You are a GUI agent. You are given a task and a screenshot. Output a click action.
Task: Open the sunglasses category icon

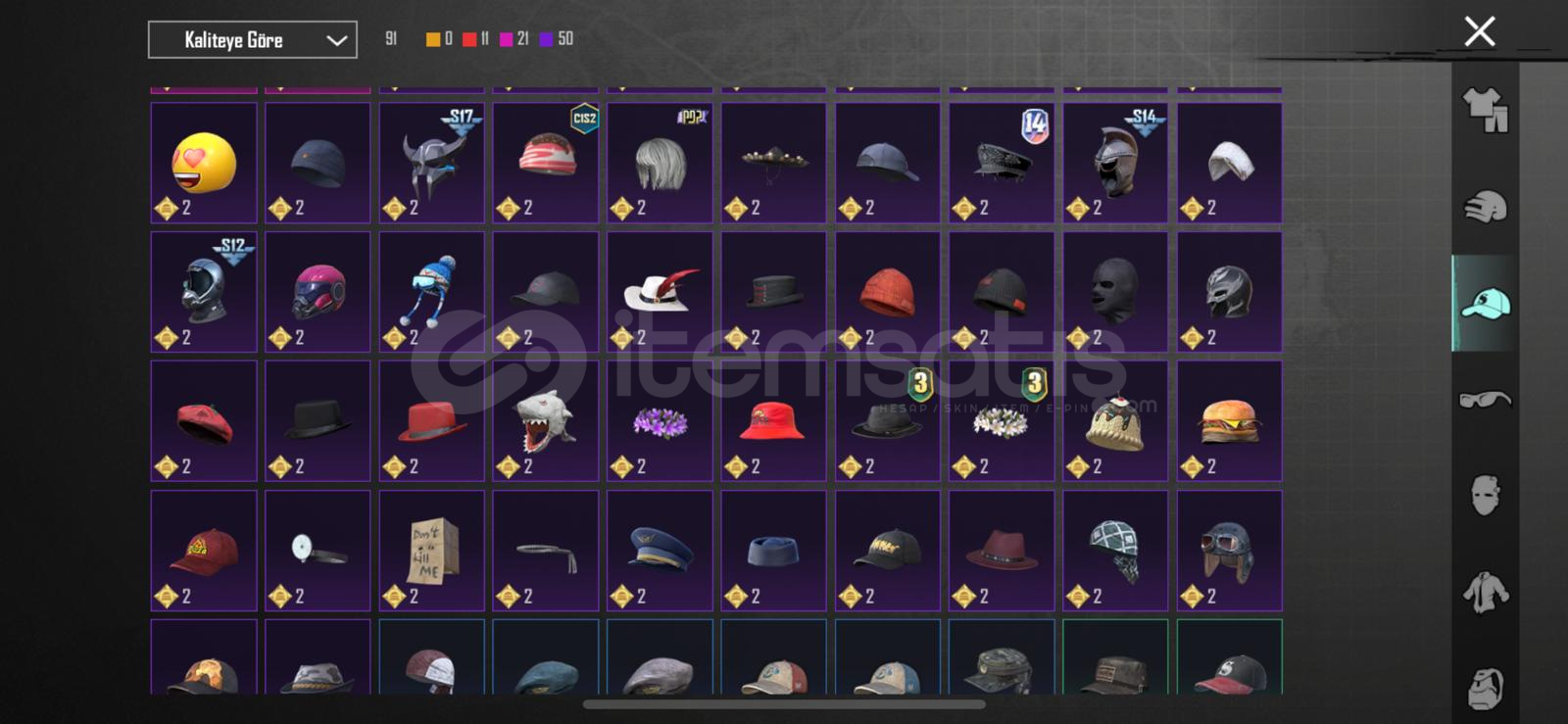tap(1486, 400)
